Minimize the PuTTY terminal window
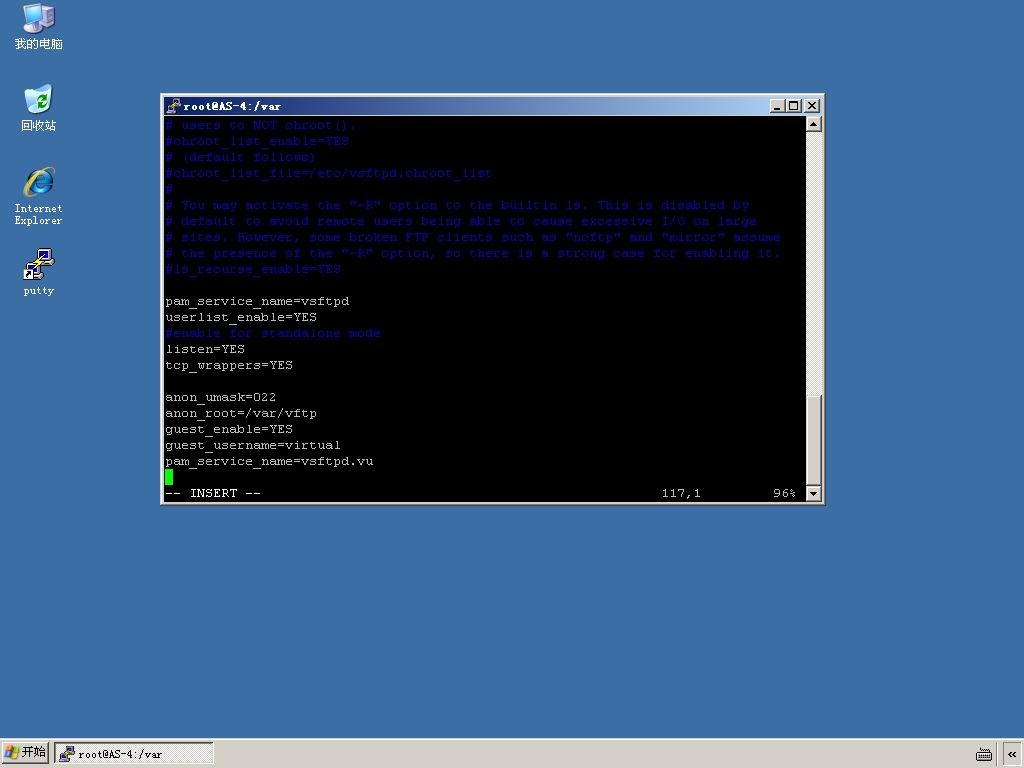This screenshot has height=768, width=1024. click(777, 106)
